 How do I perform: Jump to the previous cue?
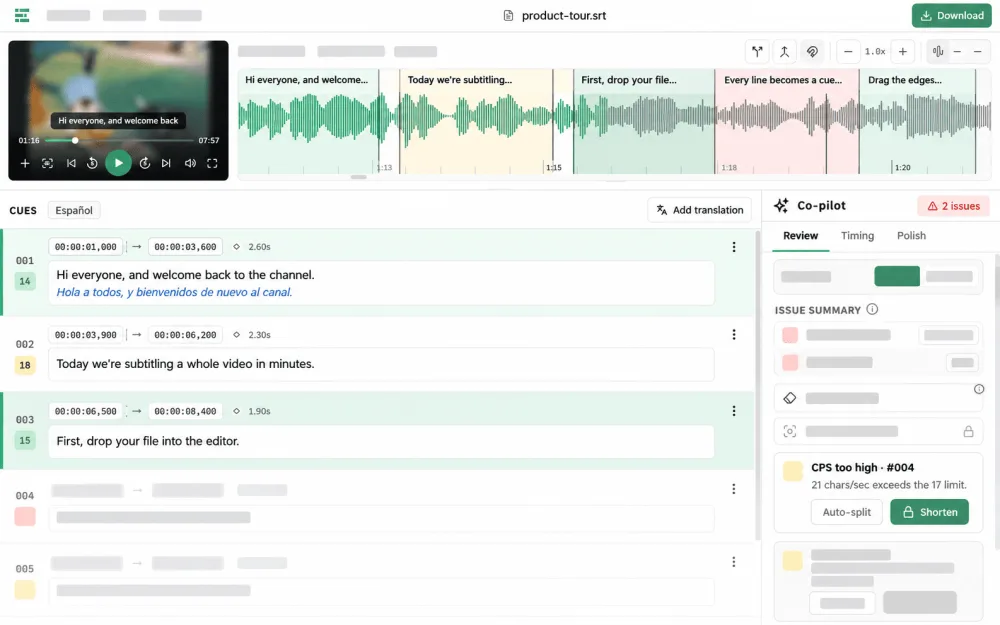coord(71,163)
